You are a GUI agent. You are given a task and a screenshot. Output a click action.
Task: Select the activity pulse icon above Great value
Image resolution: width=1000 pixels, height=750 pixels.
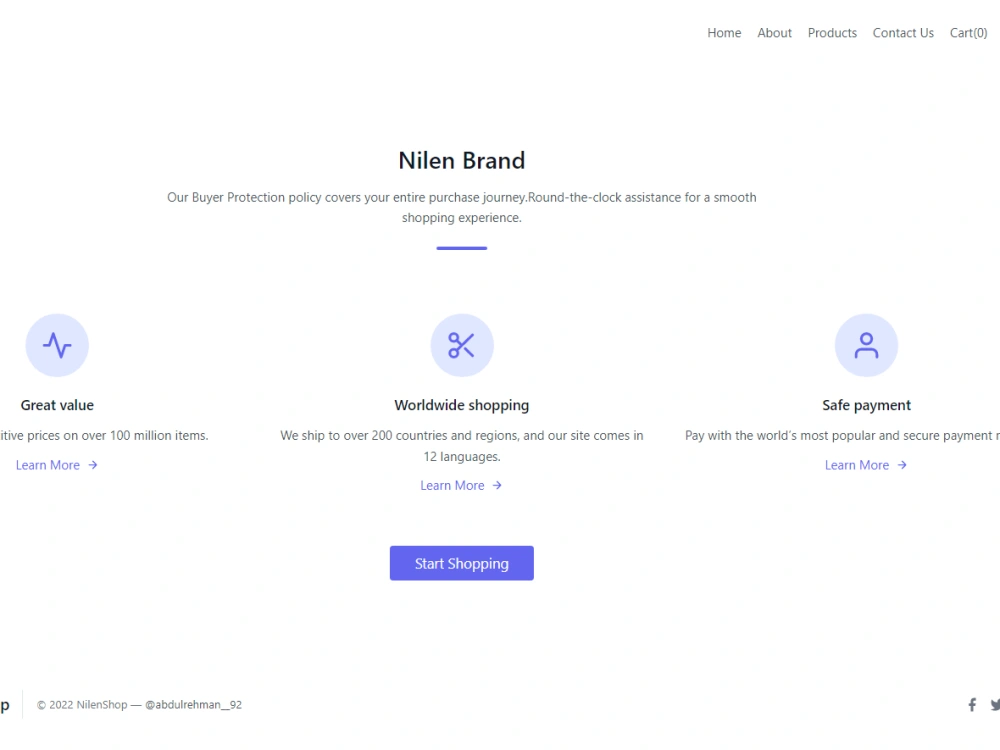[57, 345]
